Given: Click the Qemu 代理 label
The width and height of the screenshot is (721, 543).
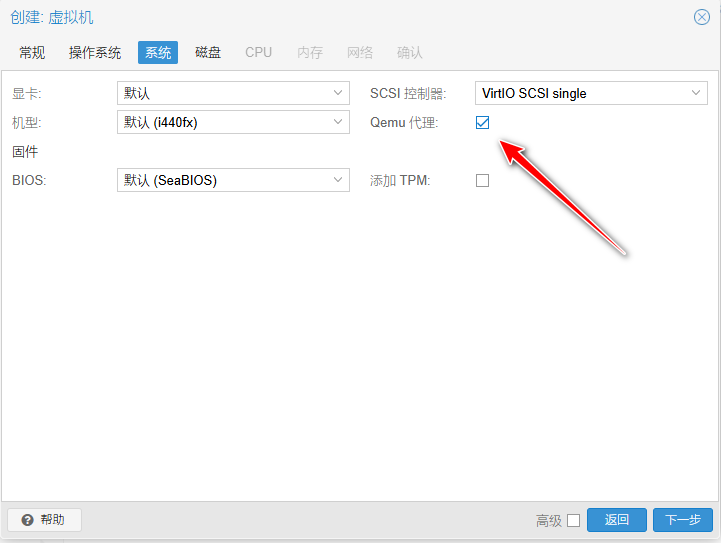Looking at the screenshot, I should click(x=404, y=123).
